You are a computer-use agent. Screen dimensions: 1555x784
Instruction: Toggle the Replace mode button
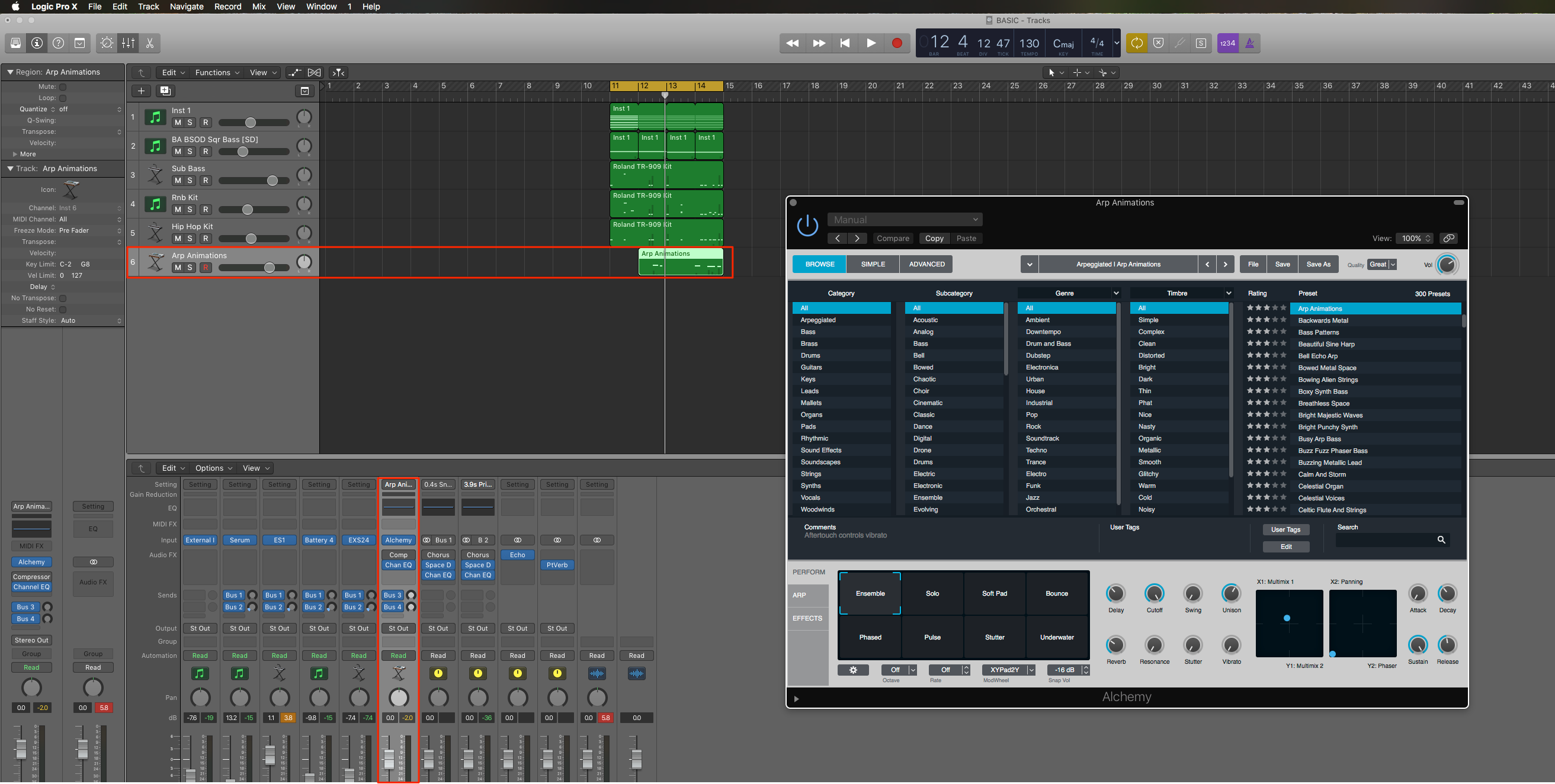tap(1159, 43)
